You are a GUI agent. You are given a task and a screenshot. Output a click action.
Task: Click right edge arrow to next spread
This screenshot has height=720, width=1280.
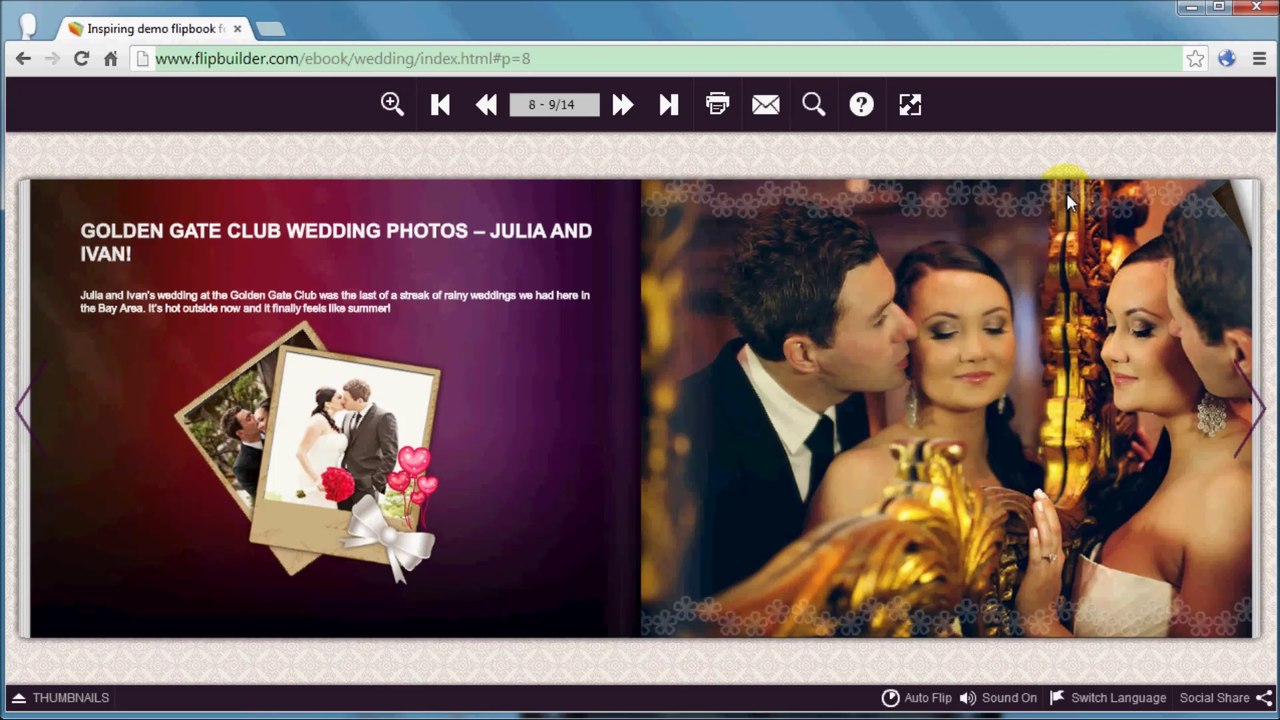(x=1251, y=408)
